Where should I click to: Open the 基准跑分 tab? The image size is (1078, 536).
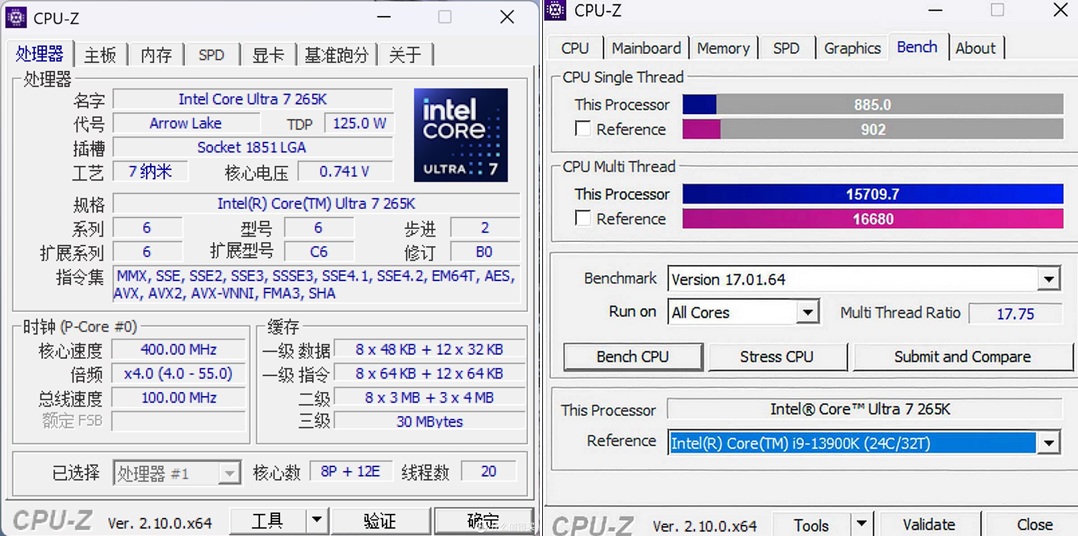(x=337, y=55)
